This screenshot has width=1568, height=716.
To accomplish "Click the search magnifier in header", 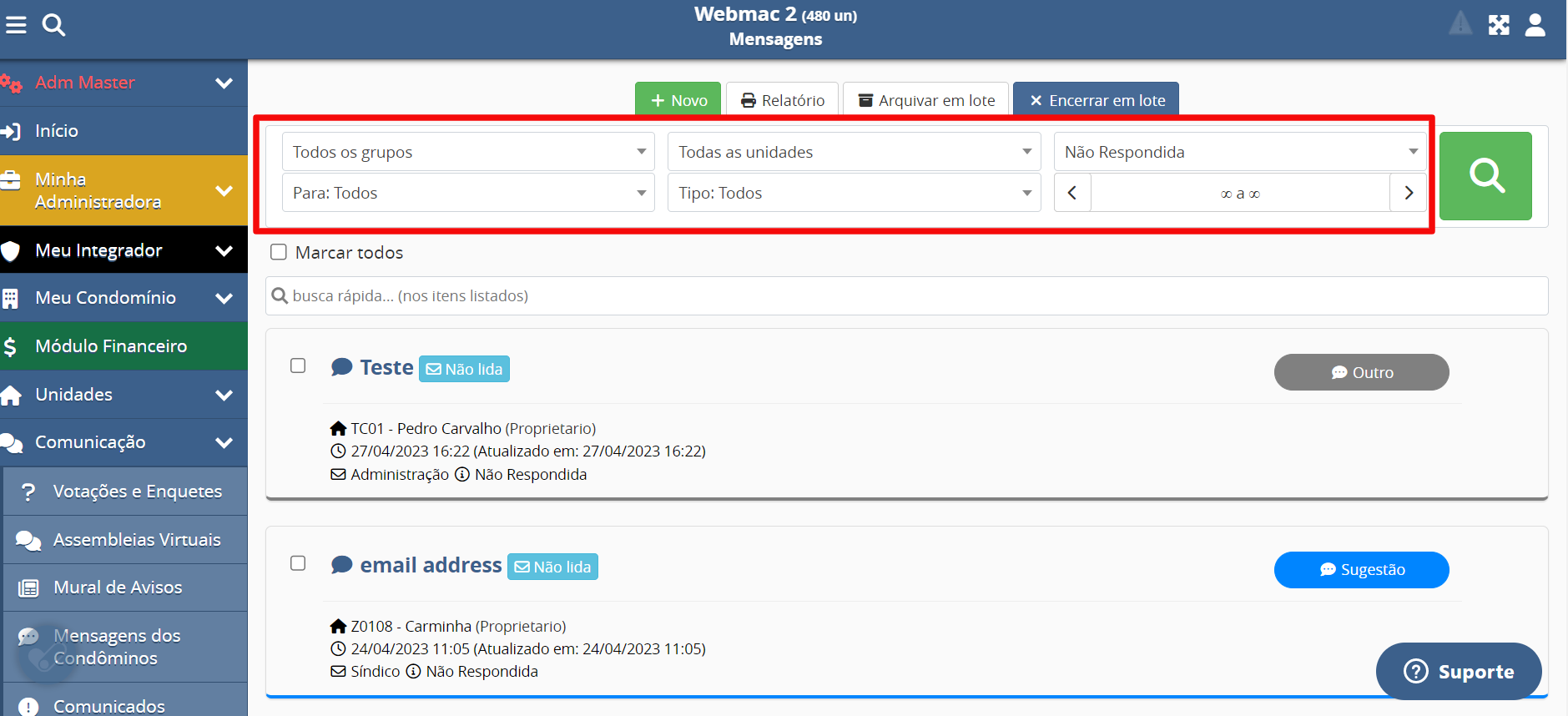I will 53,25.
